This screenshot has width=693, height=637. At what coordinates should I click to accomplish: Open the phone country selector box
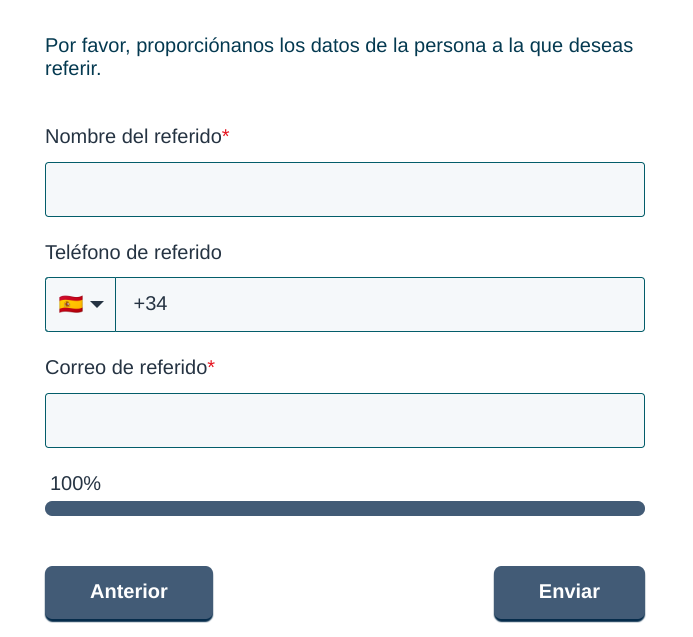tap(81, 304)
